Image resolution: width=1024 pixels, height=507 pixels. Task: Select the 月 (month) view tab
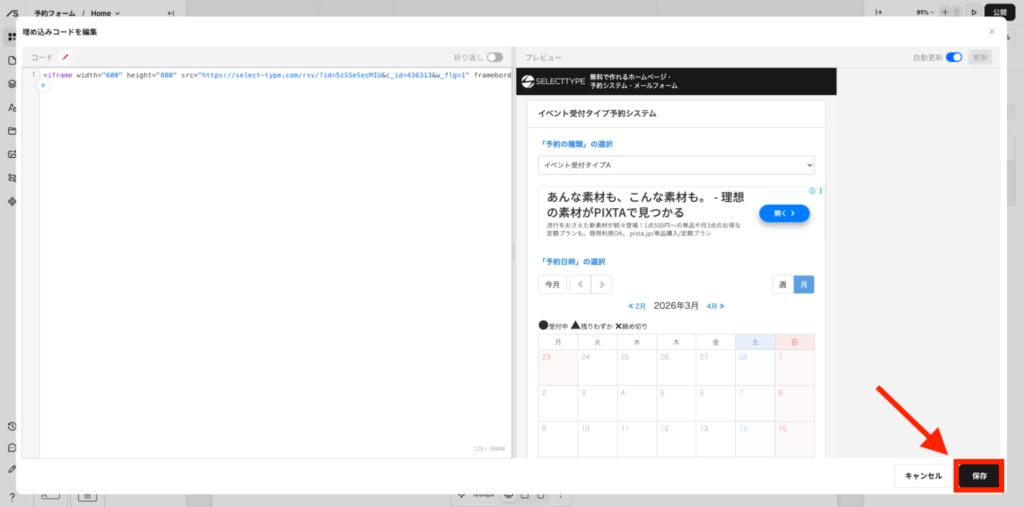(804, 284)
